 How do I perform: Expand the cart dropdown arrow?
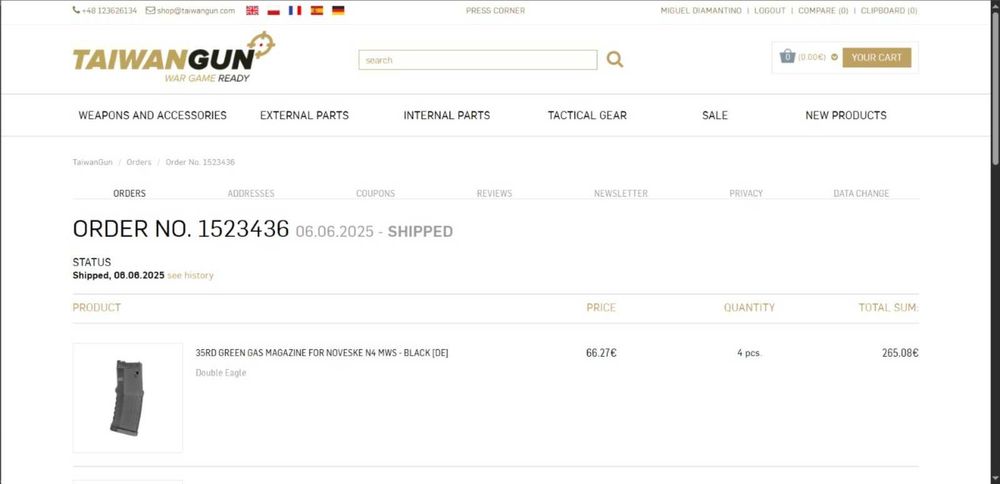(834, 57)
